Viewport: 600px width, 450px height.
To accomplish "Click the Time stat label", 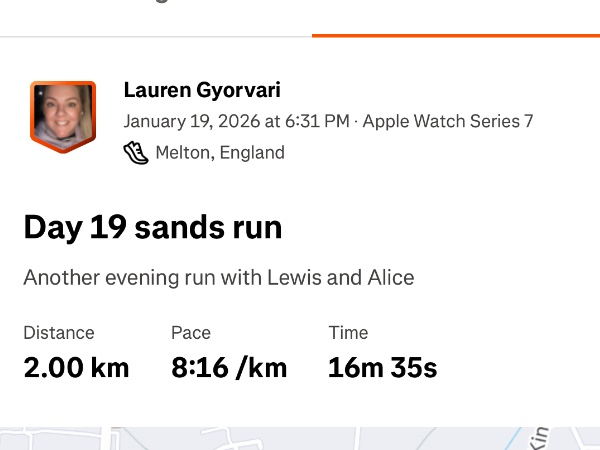I will click(x=348, y=333).
